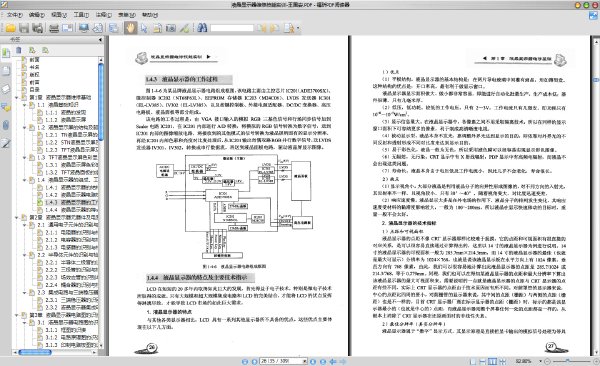The image size is (600, 366).
Task: Collapse the 第1章 bookmark node
Action: pos(17,97)
